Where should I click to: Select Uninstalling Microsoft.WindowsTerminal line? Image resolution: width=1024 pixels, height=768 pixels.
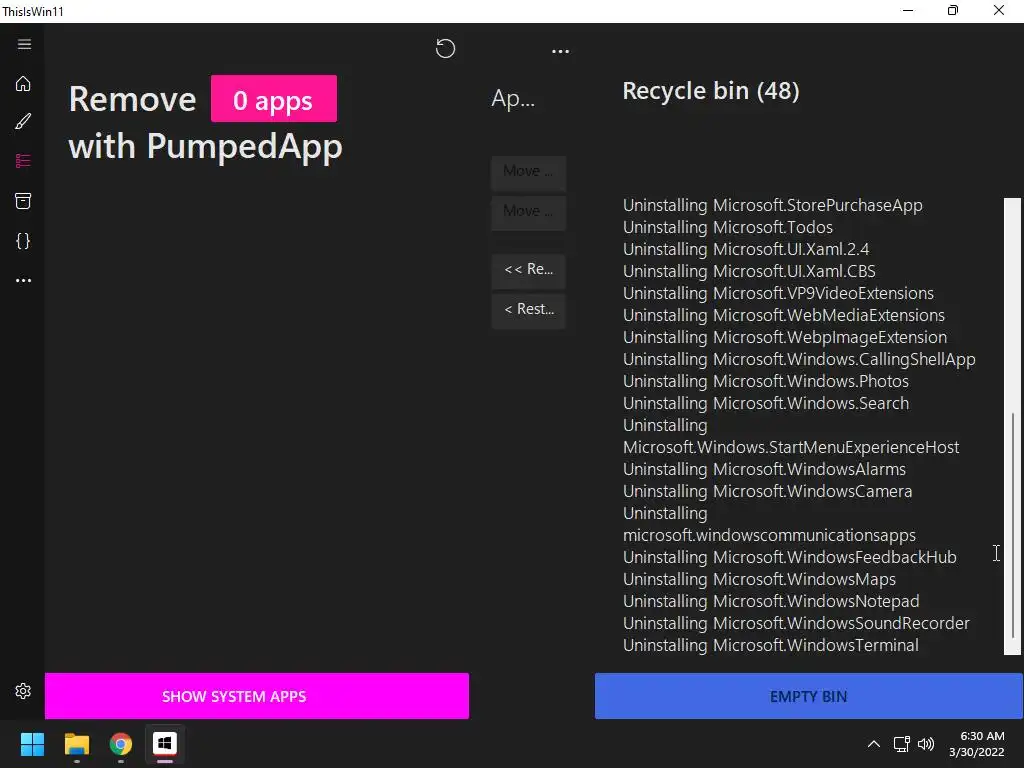coord(771,645)
